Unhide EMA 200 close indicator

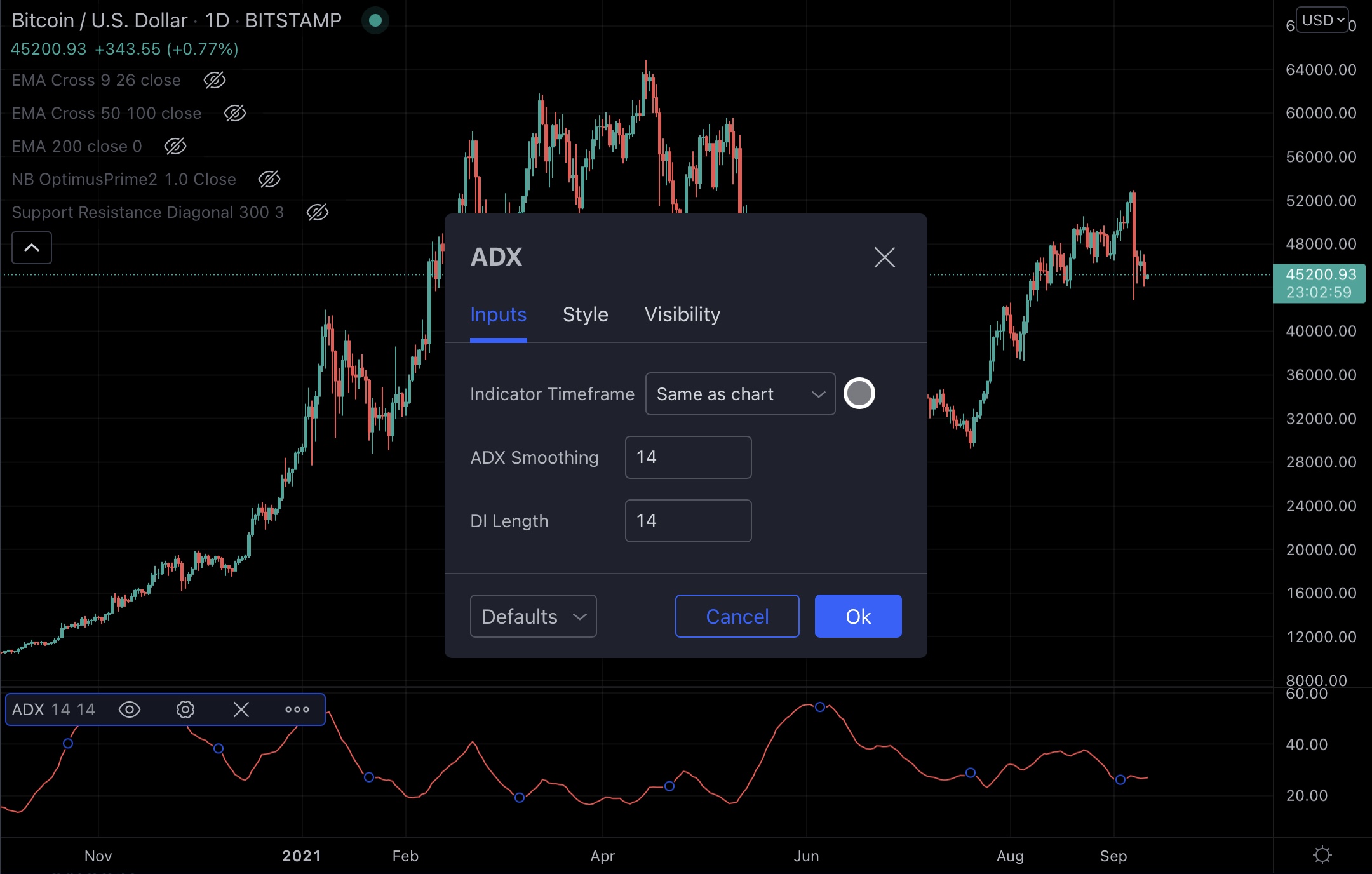(x=175, y=146)
